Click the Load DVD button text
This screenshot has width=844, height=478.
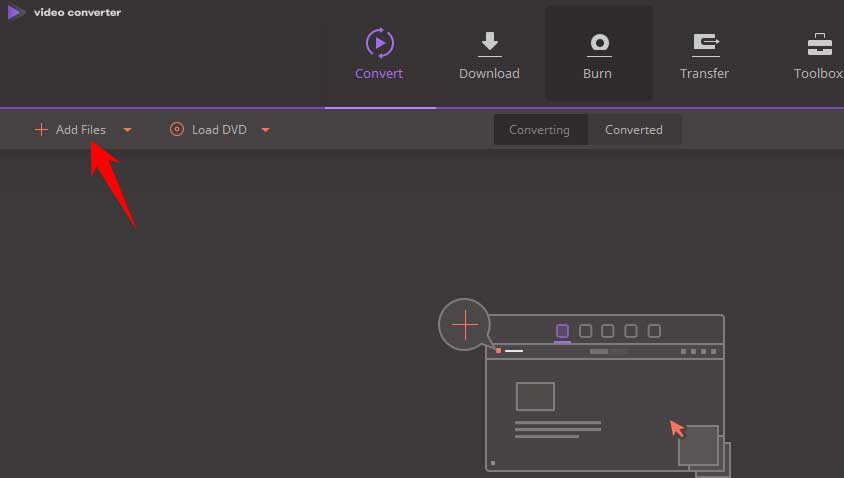click(220, 130)
